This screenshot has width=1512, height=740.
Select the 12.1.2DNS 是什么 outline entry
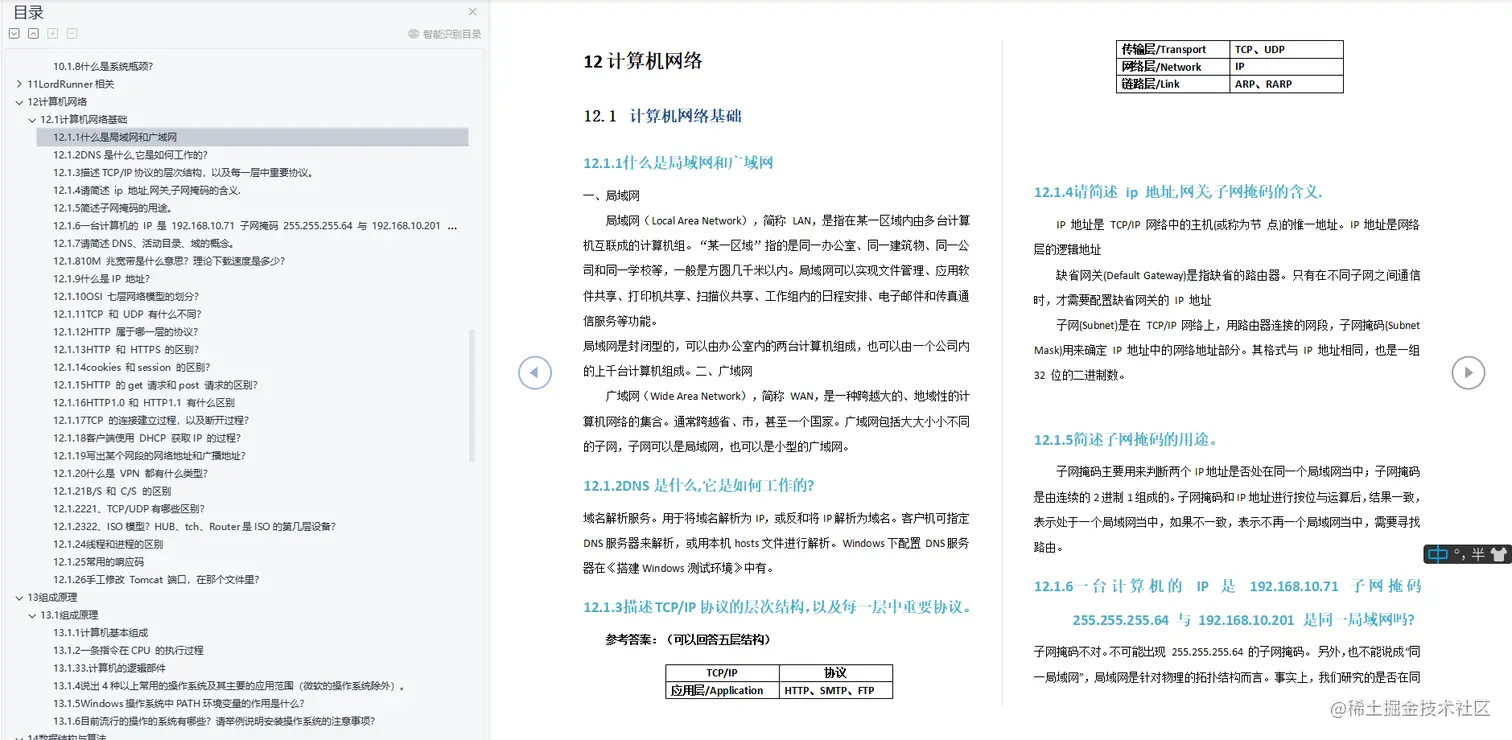129,154
